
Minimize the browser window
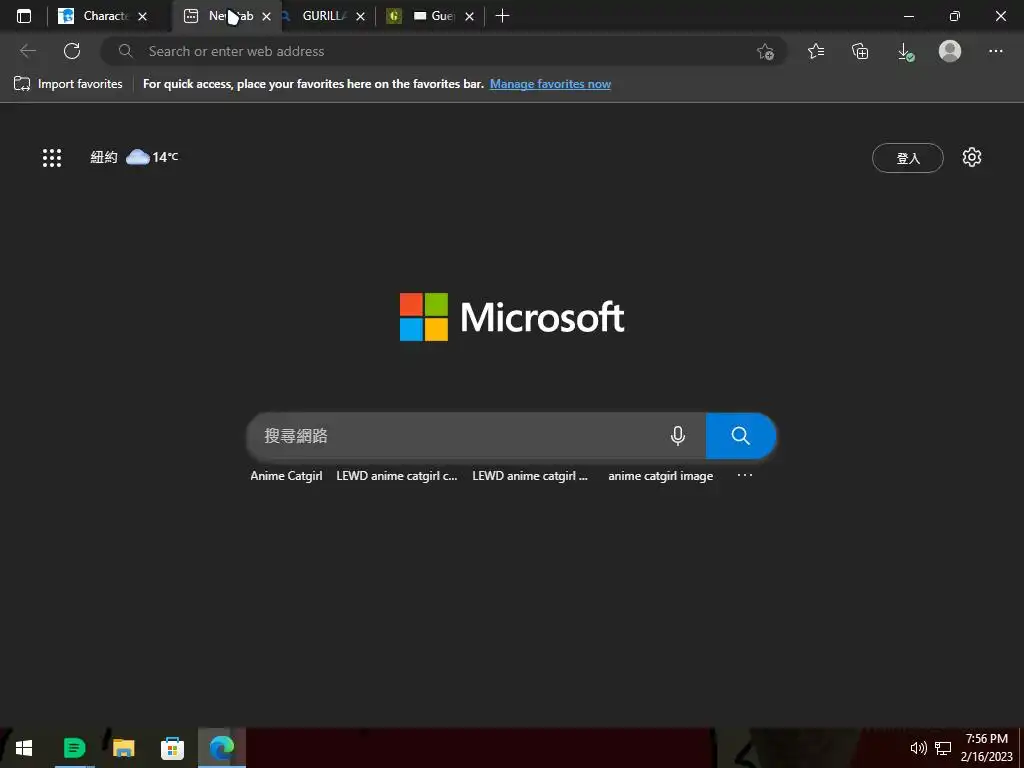tap(908, 16)
